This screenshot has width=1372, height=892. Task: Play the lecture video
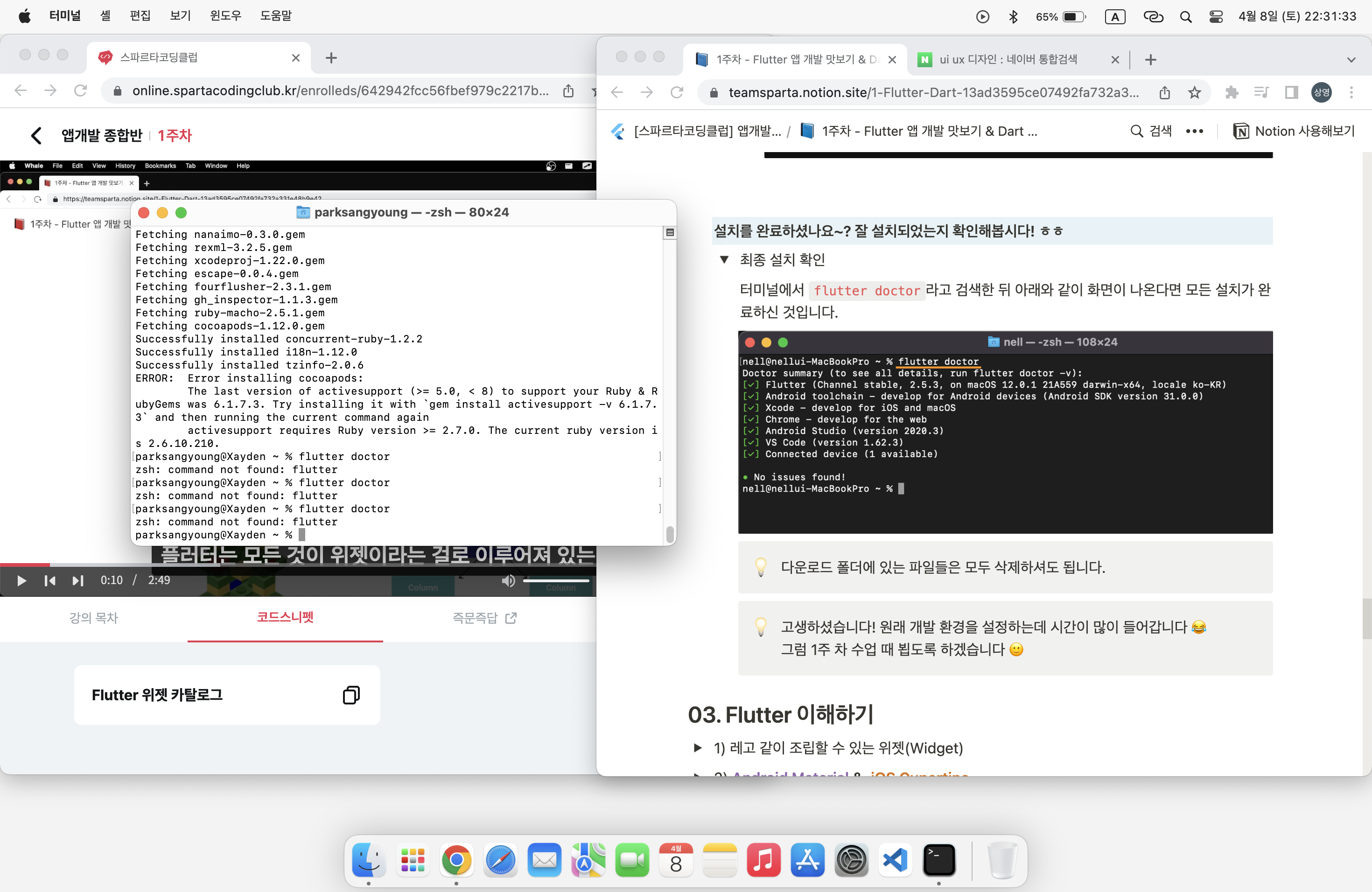pos(21,580)
